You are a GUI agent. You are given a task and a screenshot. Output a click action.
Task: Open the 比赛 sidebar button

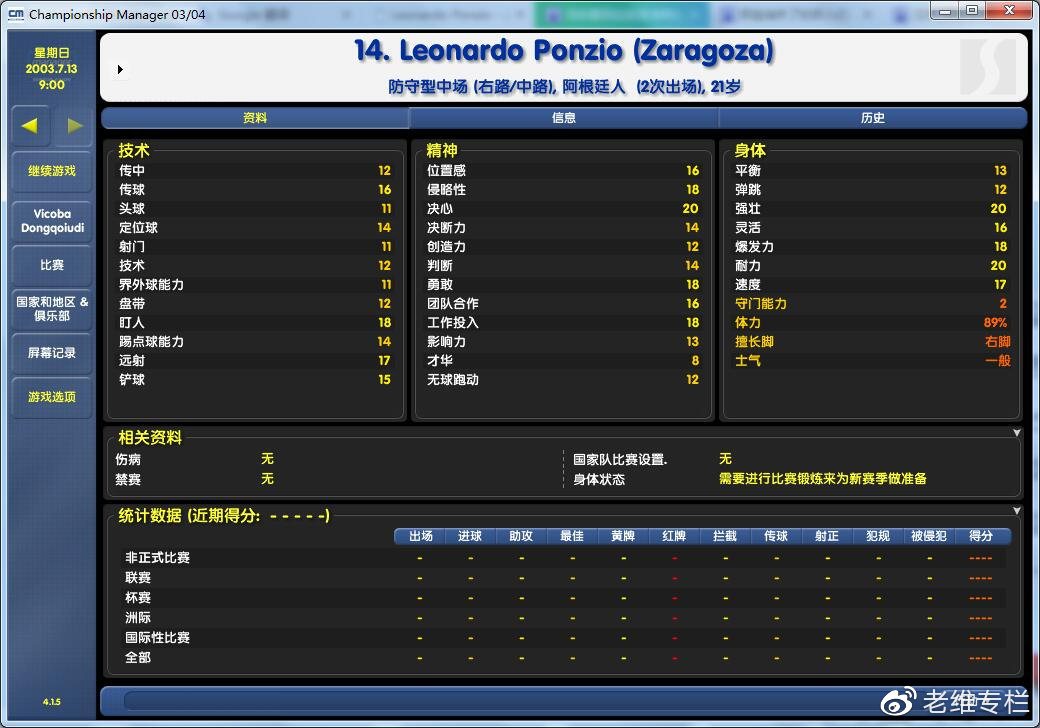pyautogui.click(x=52, y=265)
